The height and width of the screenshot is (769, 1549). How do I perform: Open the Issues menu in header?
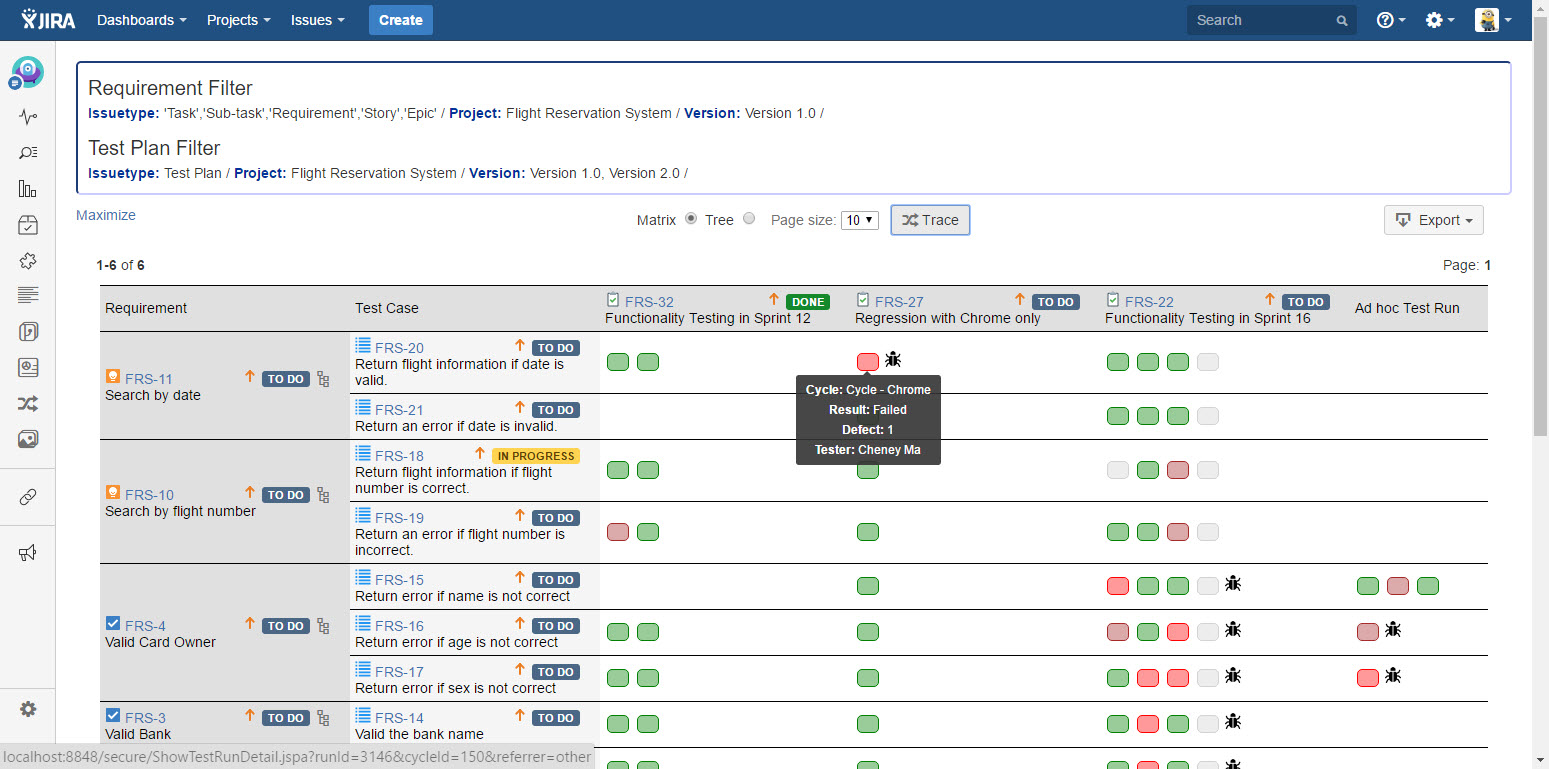(317, 20)
